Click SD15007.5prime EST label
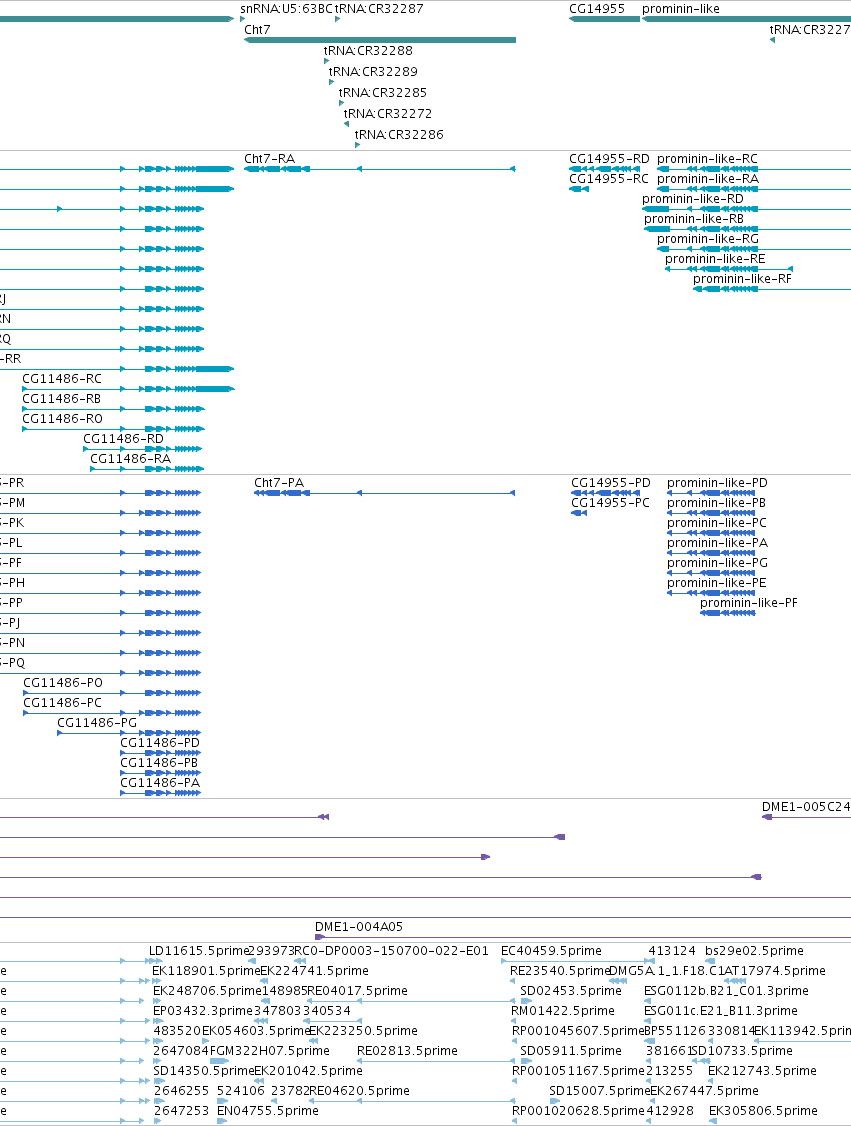851x1126 pixels. tap(600, 1091)
